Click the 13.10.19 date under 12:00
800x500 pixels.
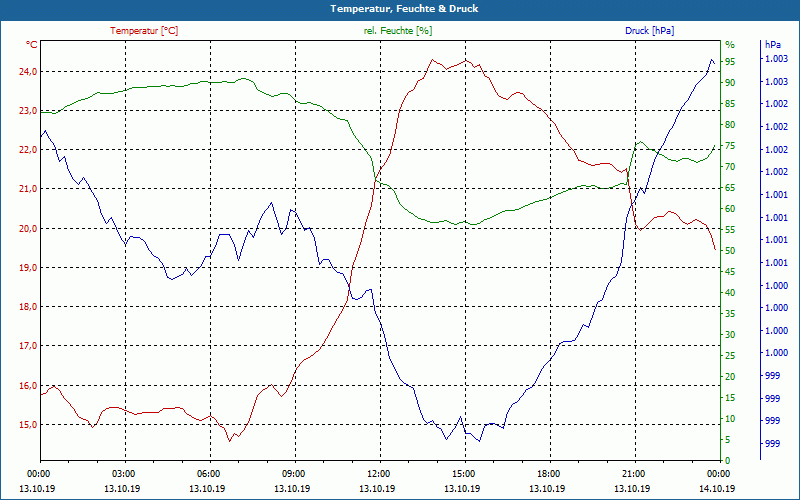point(377,489)
